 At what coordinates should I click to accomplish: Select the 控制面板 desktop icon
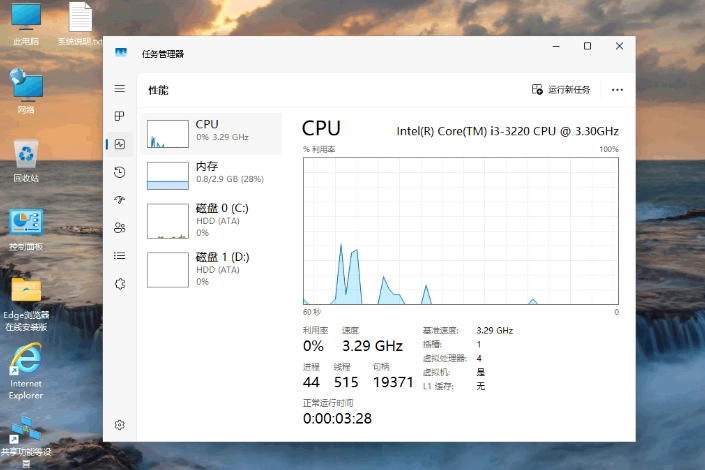(26, 230)
